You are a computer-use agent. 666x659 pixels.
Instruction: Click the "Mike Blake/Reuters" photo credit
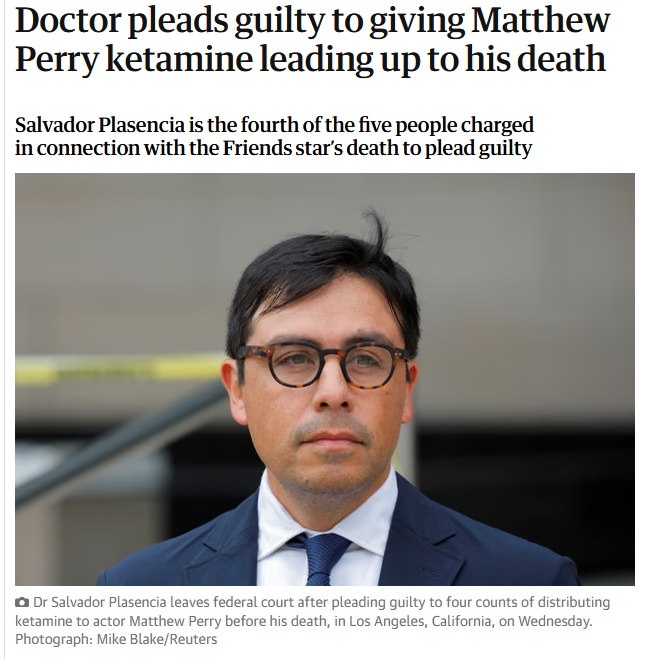(x=157, y=639)
